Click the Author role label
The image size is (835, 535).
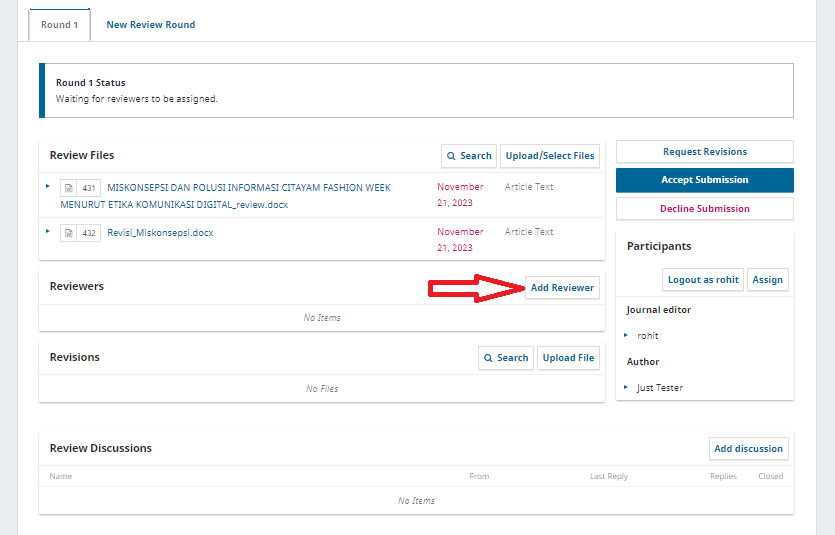[x=643, y=362]
